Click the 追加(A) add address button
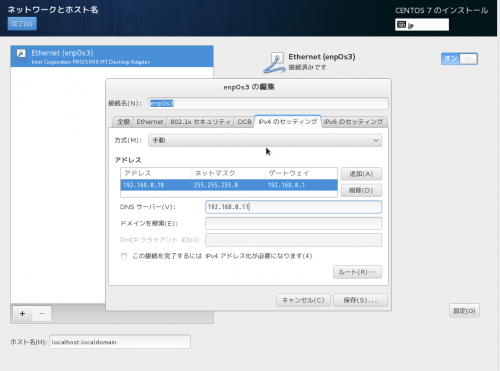 coord(361,174)
